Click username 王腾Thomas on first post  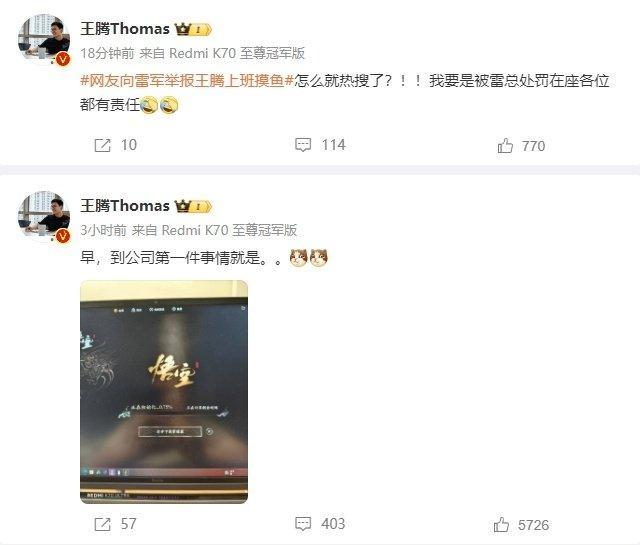coord(125,29)
